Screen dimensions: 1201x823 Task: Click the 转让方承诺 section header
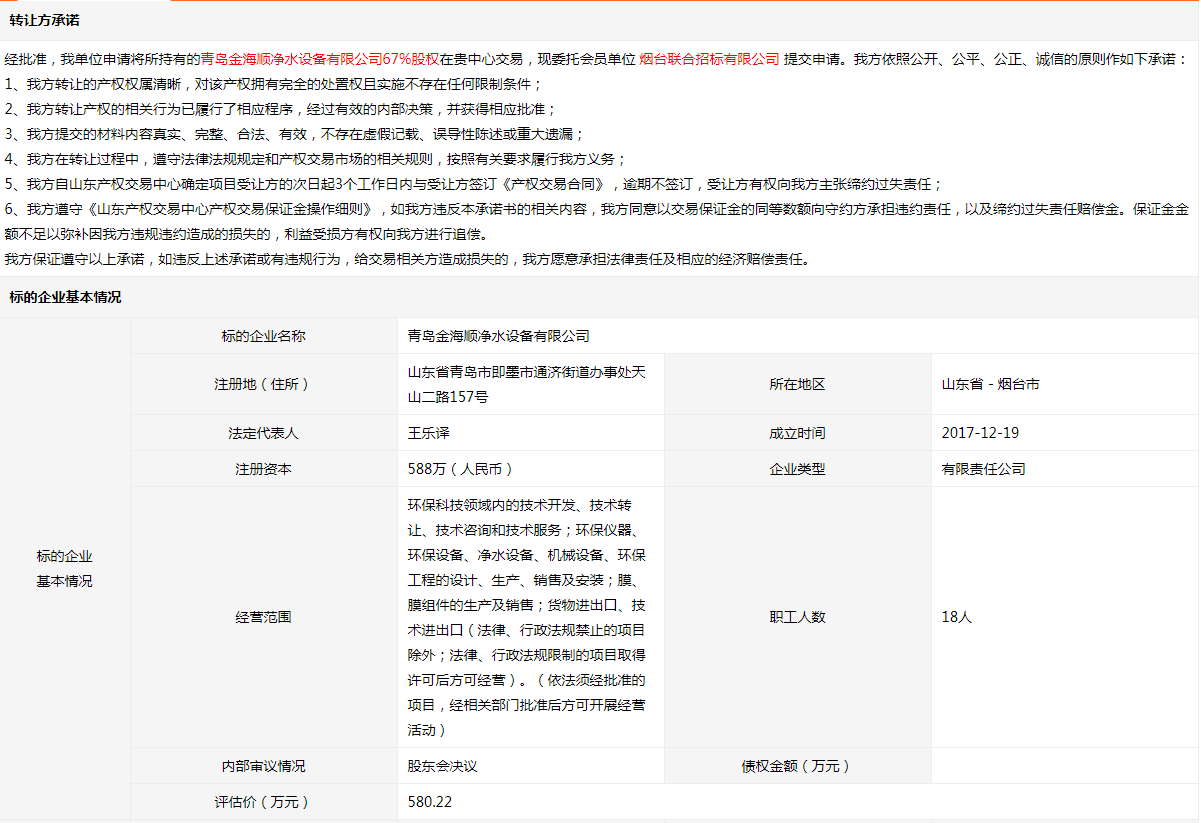tap(44, 20)
